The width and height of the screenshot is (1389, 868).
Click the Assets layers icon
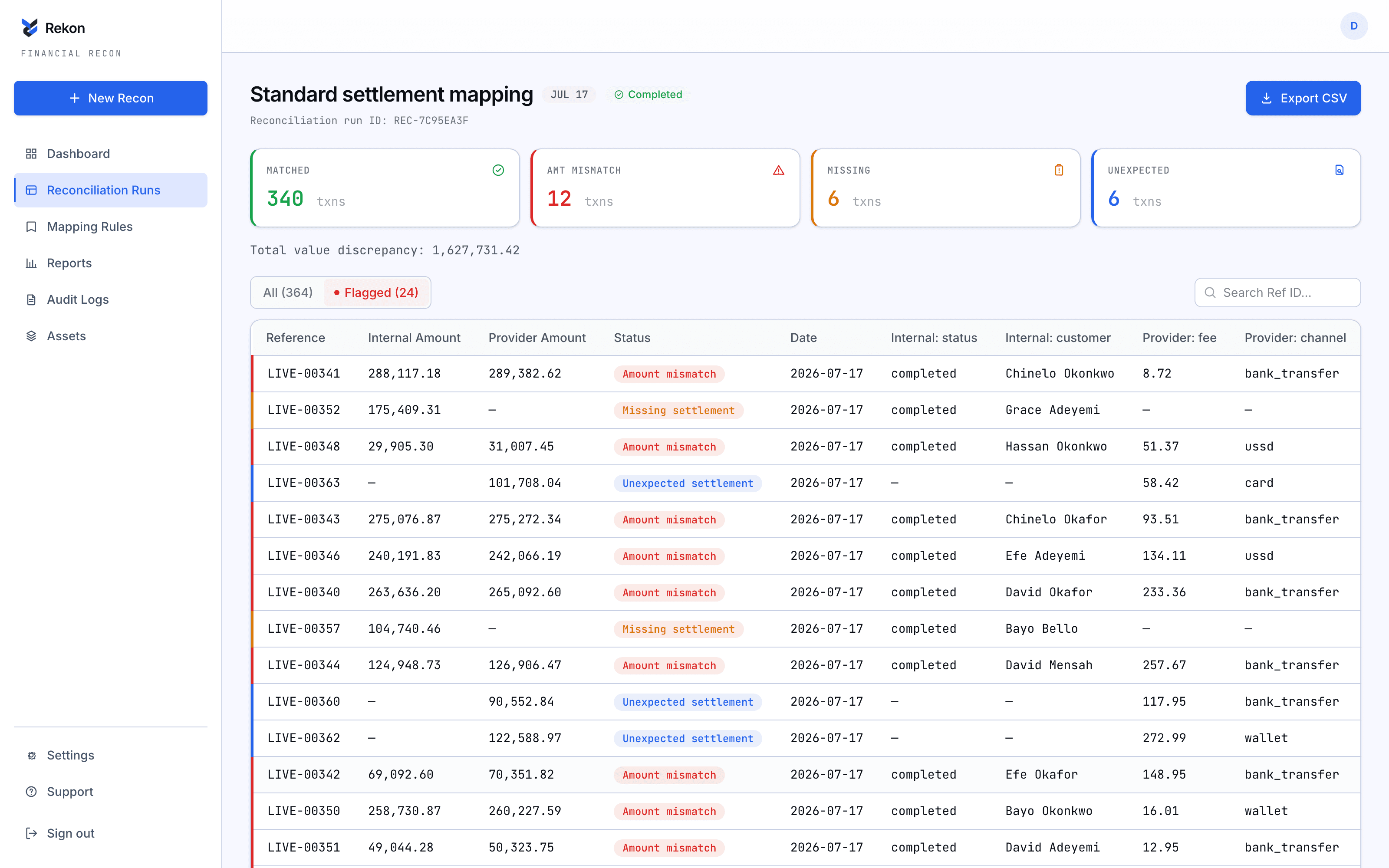tap(32, 336)
